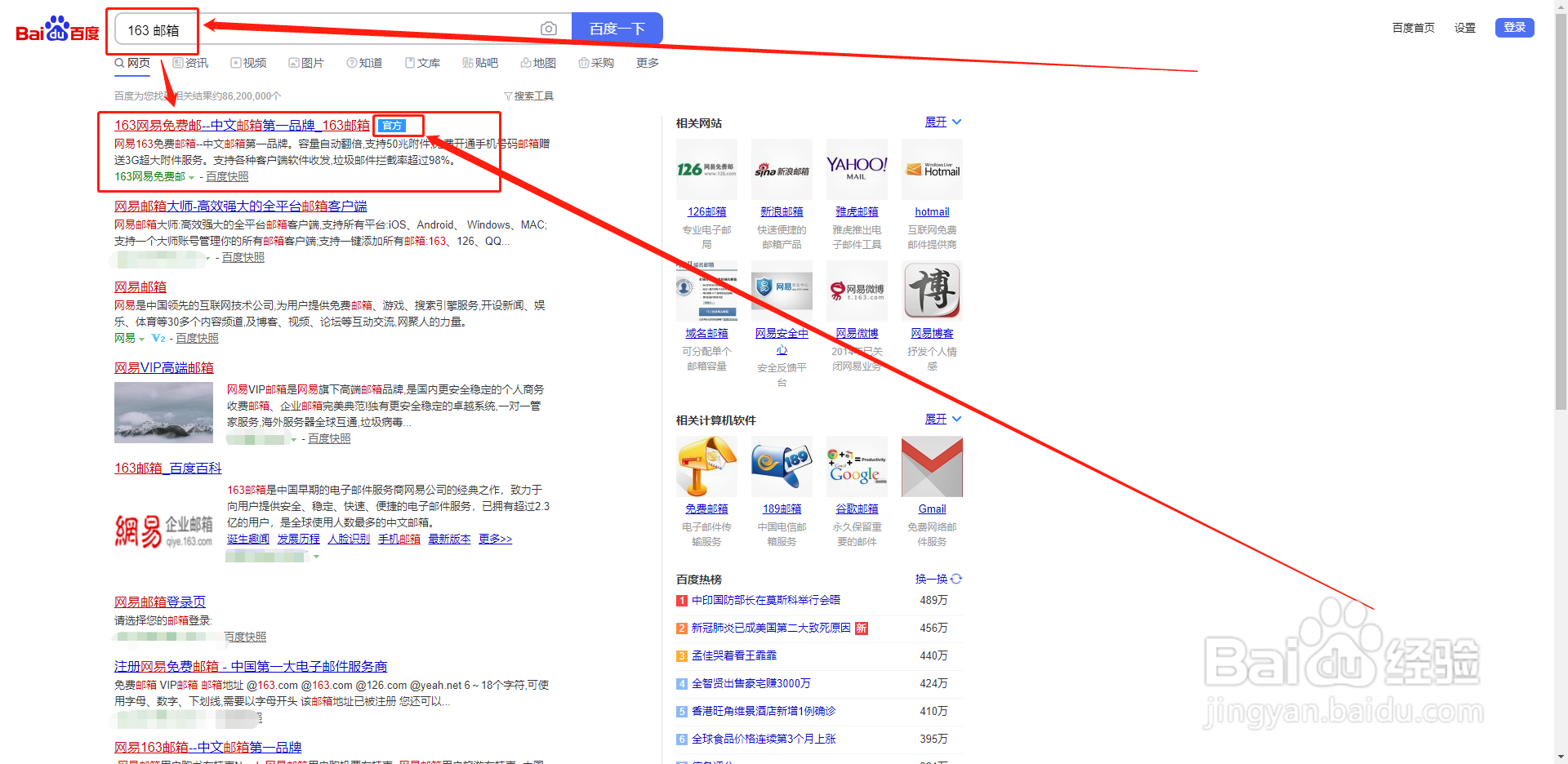The height and width of the screenshot is (764, 1568).
Task: Open result 网易邮箱大师-高效强大的全平台邮箱客户端
Action: pyautogui.click(x=241, y=206)
